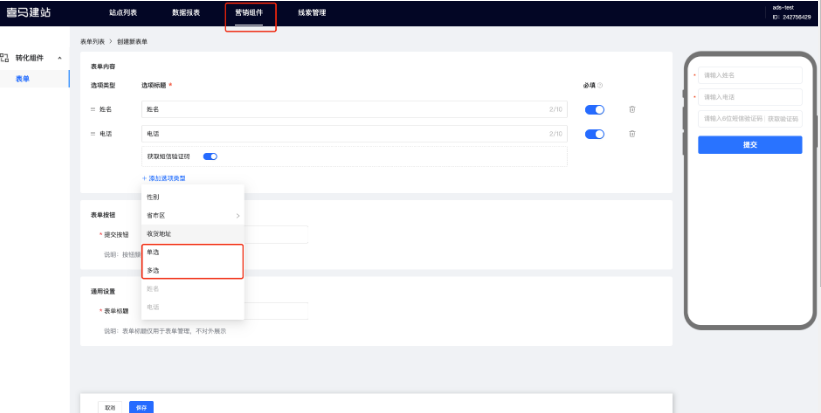This screenshot has width=821, height=413.
Task: Delete the 姓名 form field row
Action: (x=632, y=109)
